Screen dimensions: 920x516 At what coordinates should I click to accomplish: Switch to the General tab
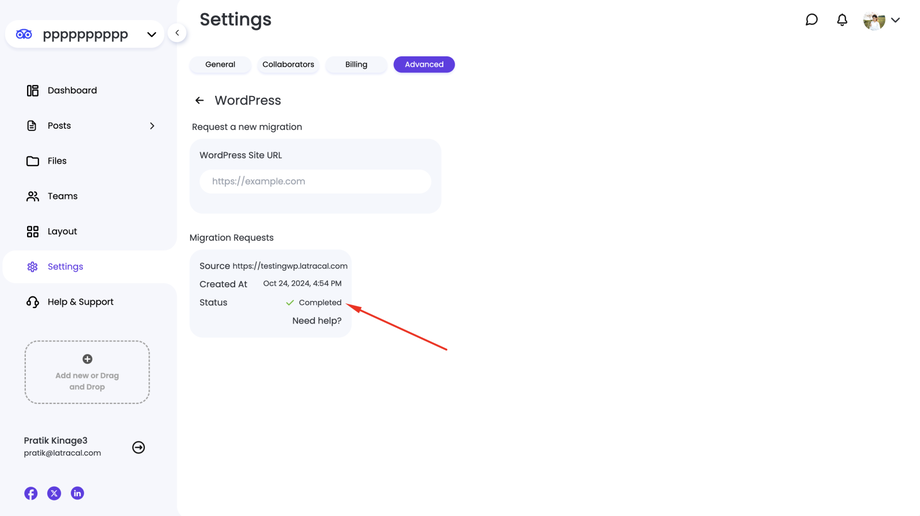tap(220, 65)
